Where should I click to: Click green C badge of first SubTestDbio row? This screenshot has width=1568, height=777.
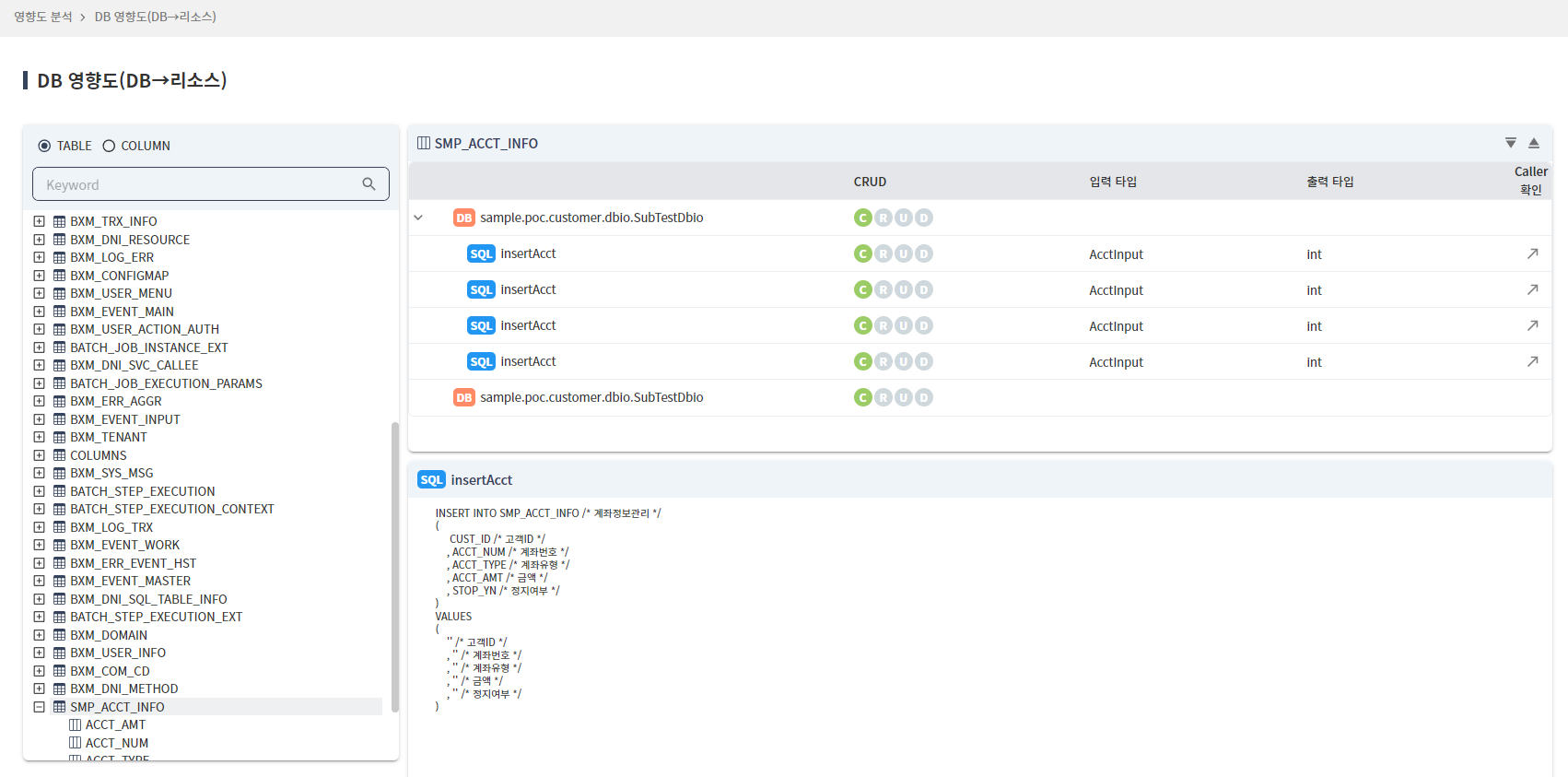(863, 218)
